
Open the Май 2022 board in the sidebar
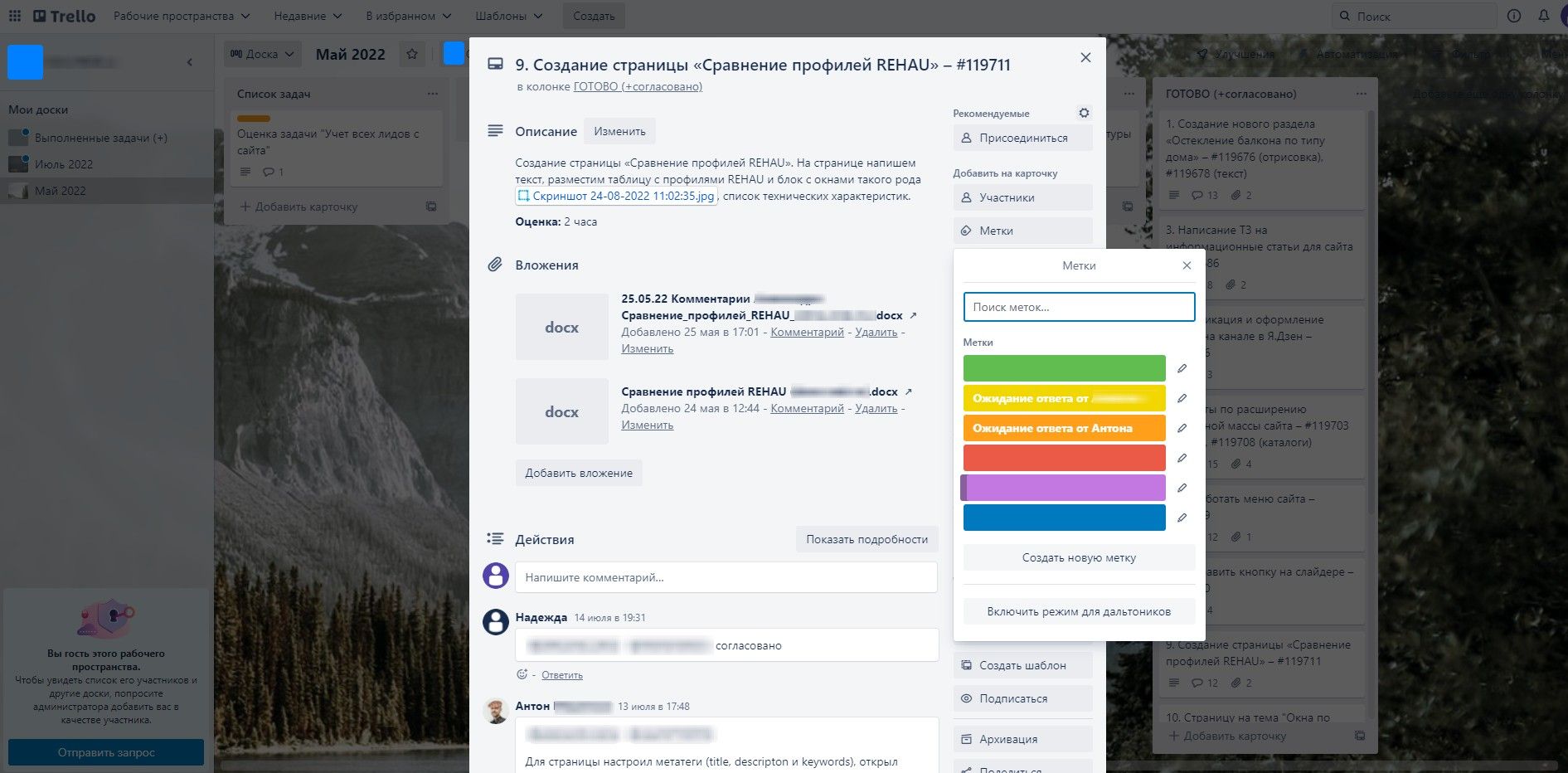[x=61, y=191]
